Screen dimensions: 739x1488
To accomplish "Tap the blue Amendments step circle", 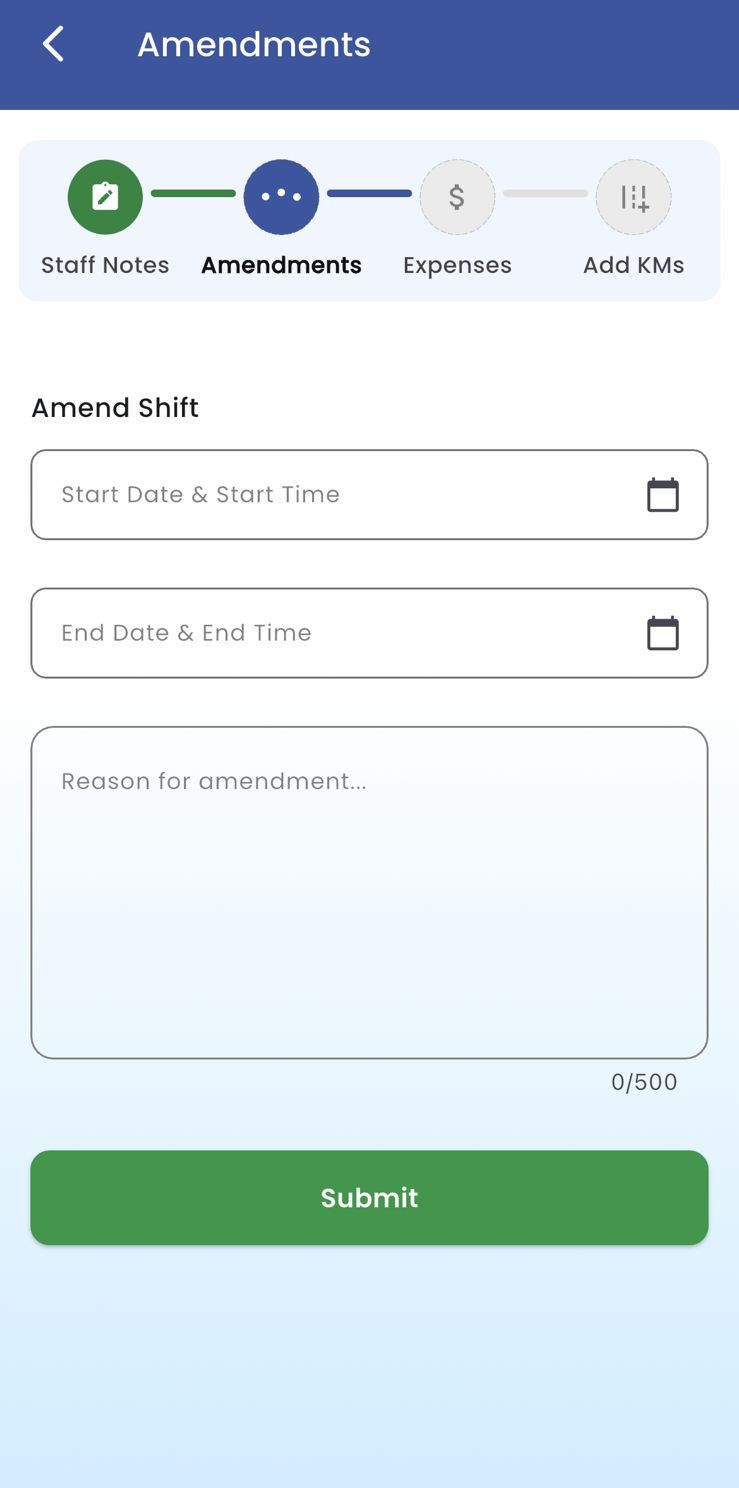I will (281, 197).
